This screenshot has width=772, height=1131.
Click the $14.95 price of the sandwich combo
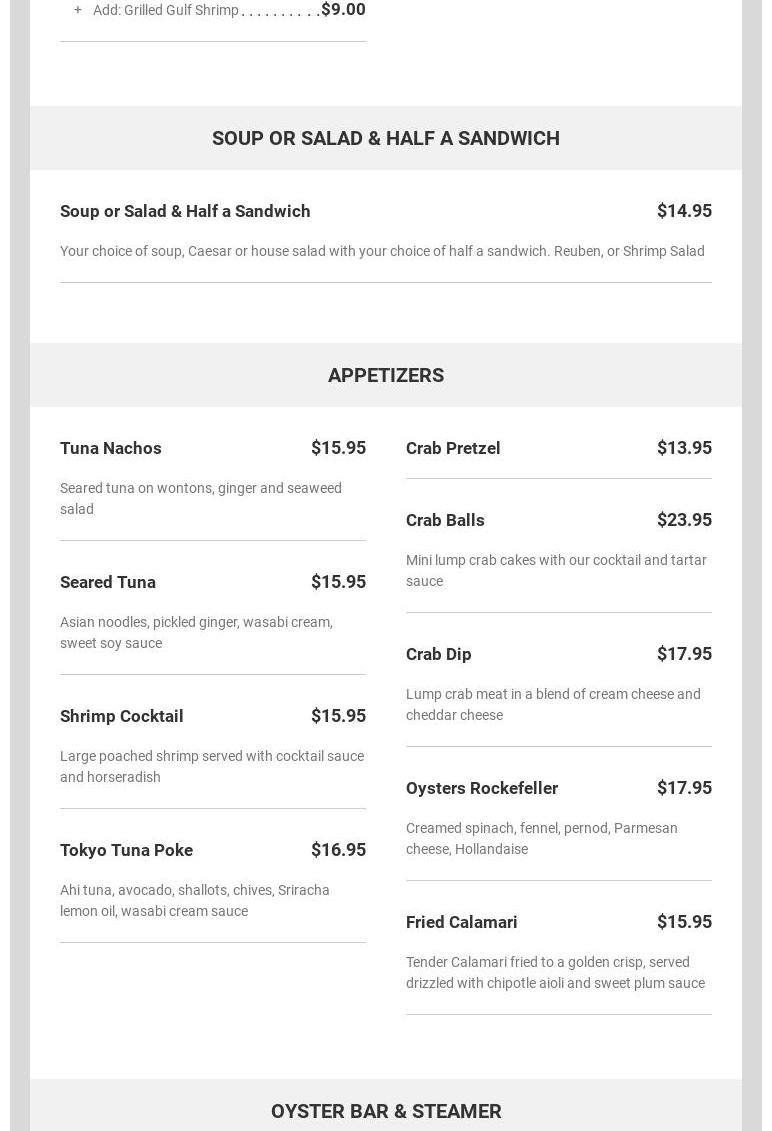pyautogui.click(x=684, y=211)
